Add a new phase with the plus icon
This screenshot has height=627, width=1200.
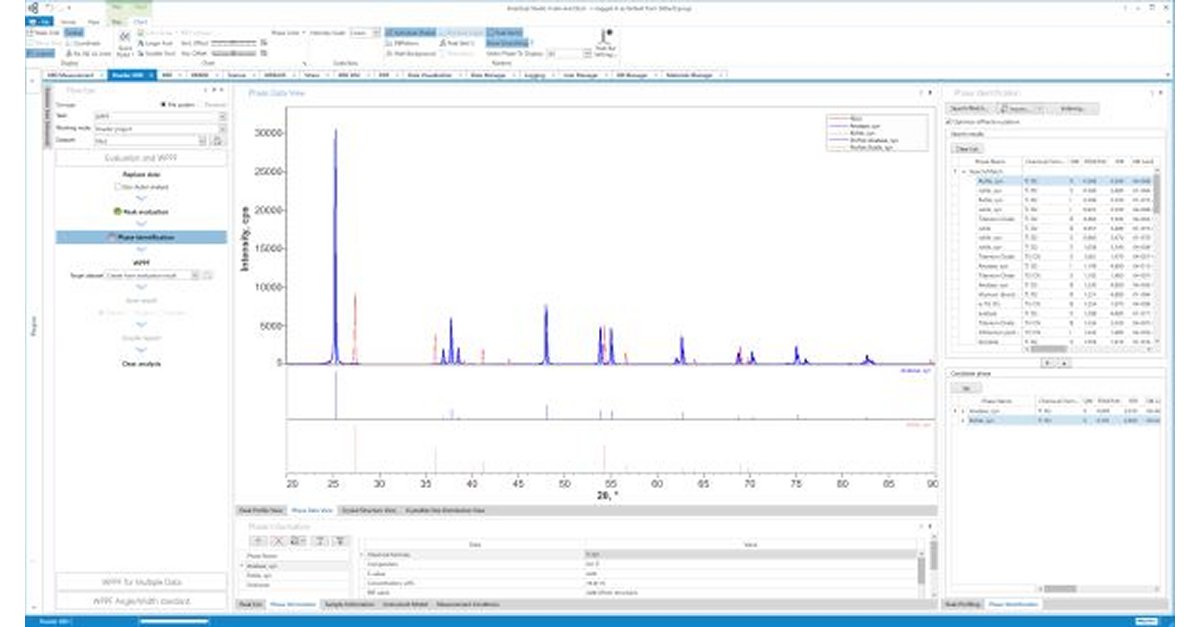(x=257, y=540)
